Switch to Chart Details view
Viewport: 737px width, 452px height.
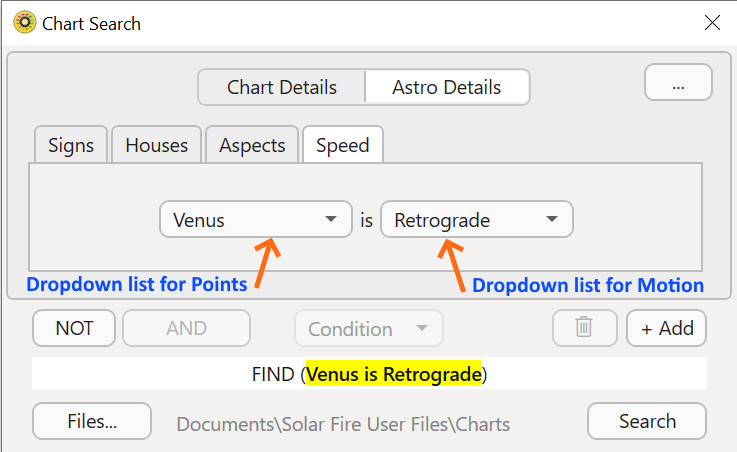(x=282, y=87)
